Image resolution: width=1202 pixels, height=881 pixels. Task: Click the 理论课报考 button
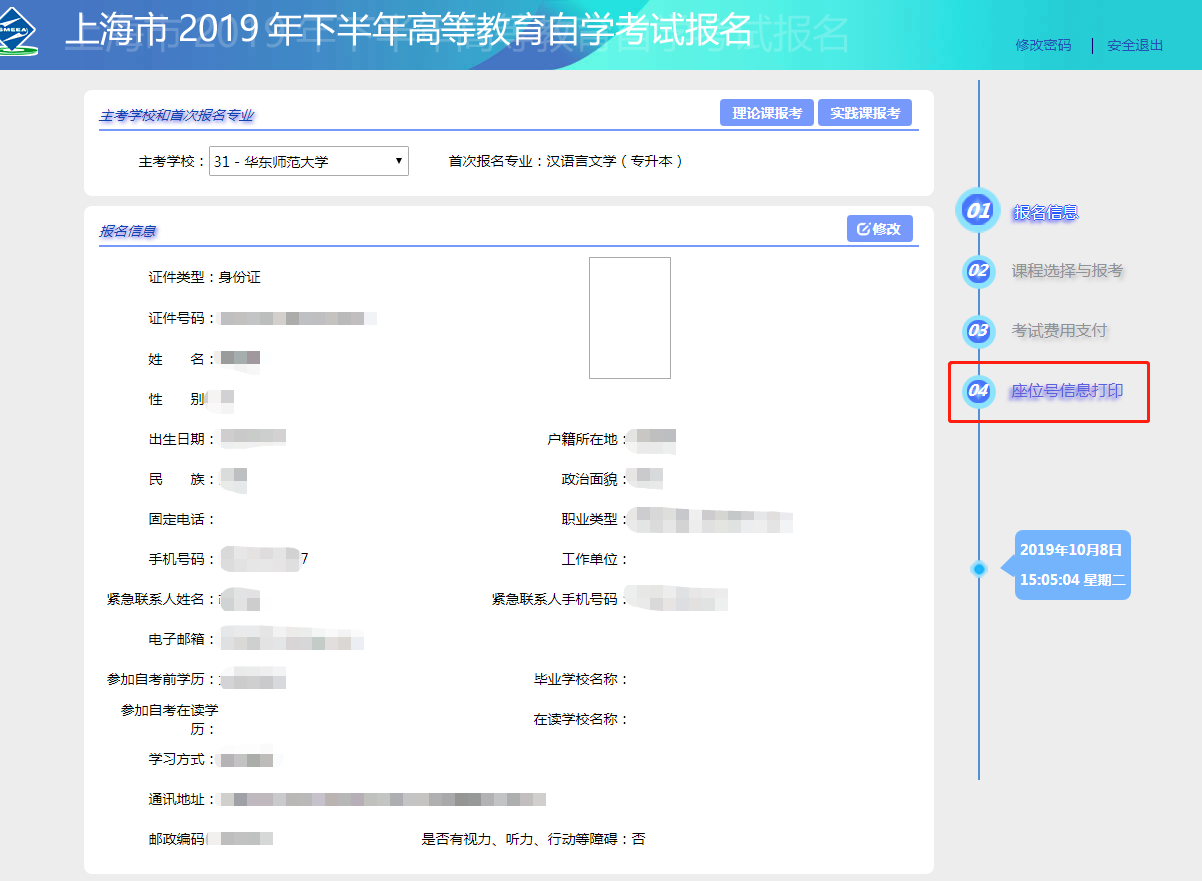pos(766,112)
